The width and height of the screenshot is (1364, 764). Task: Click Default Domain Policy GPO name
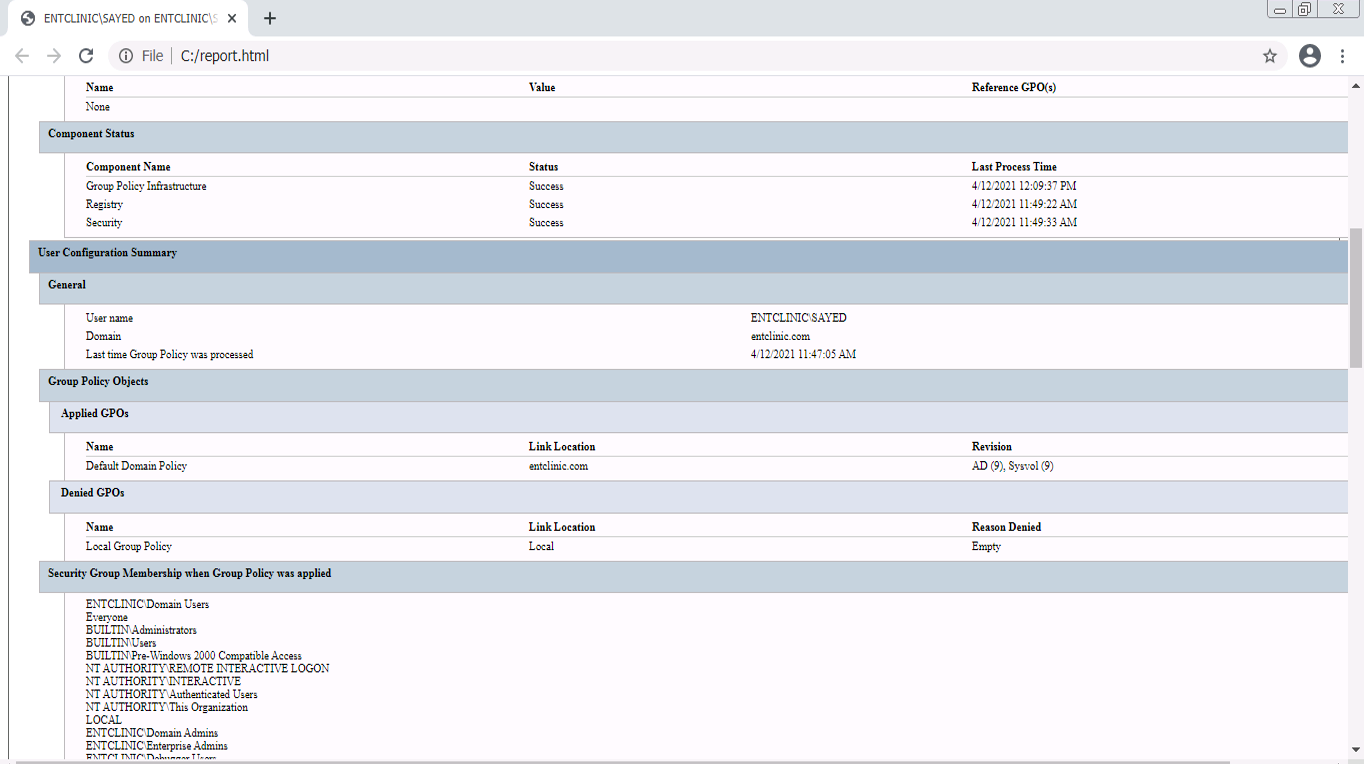[x=136, y=466]
